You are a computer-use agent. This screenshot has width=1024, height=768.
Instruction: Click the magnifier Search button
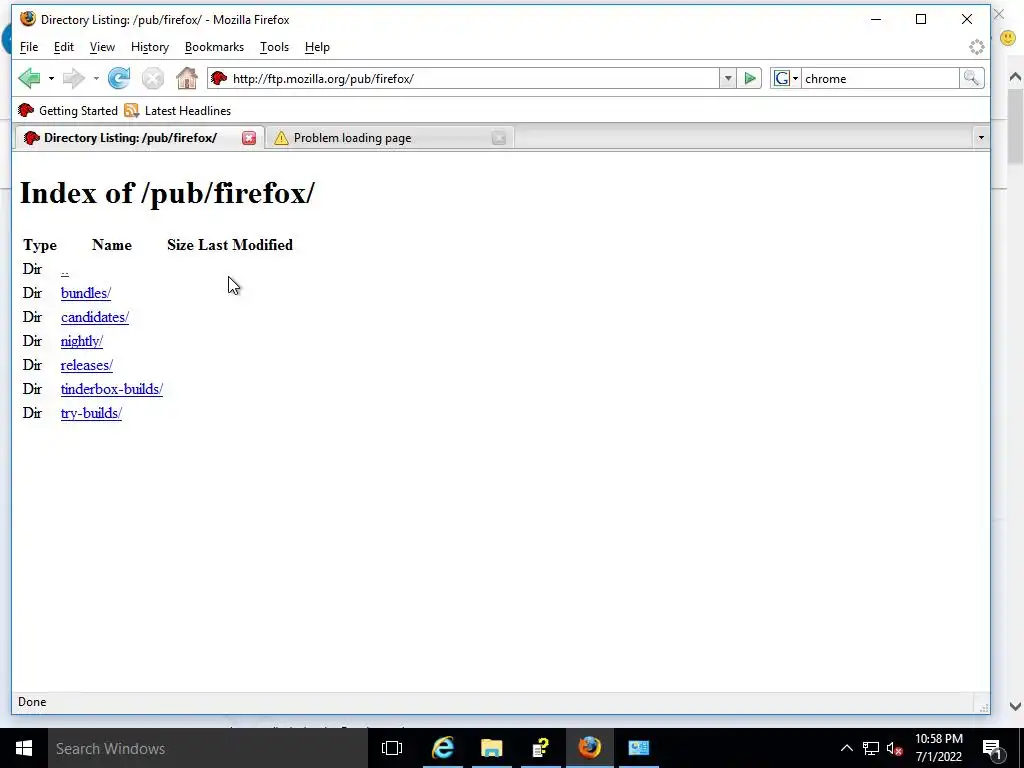pyautogui.click(x=971, y=78)
